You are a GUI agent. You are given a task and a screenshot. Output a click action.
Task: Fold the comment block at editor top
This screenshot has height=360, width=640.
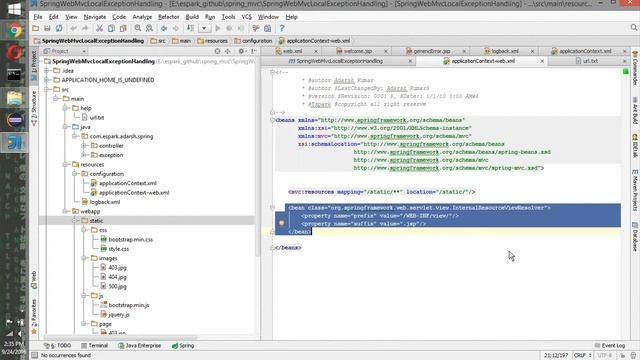pyautogui.click(x=272, y=72)
